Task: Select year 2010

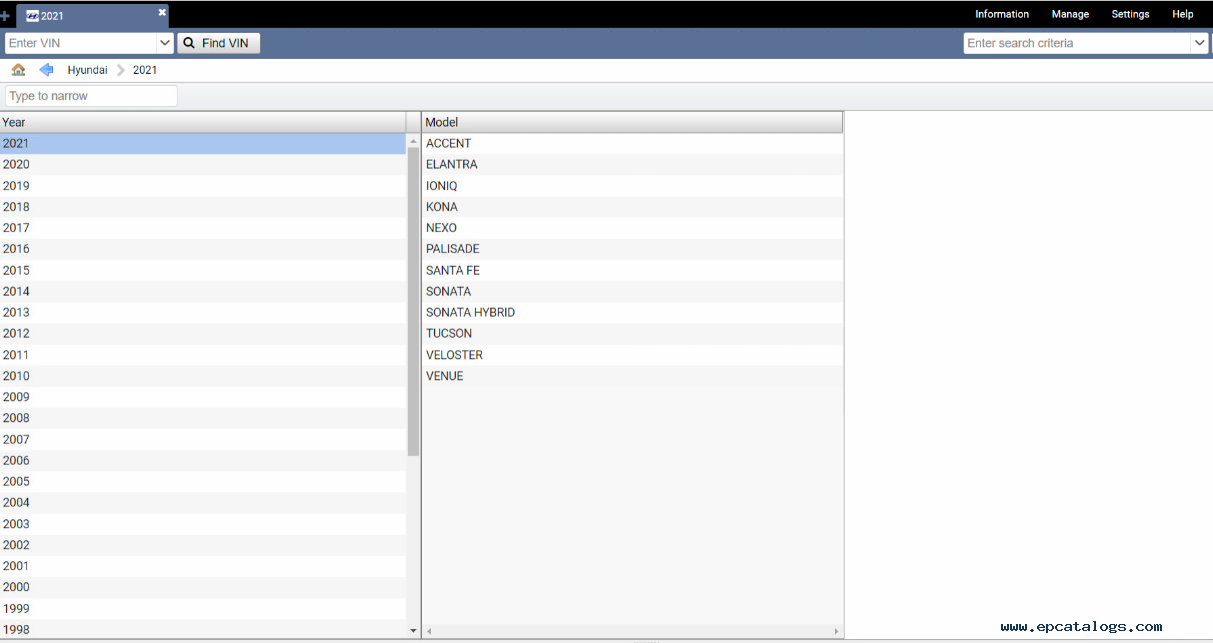Action: pos(203,376)
